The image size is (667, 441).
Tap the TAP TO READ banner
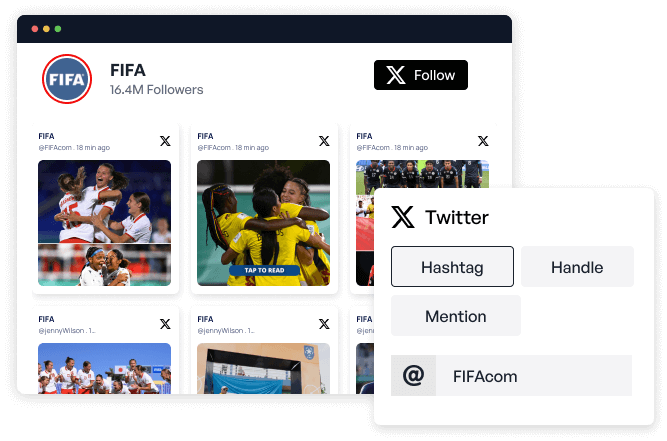coord(264,270)
